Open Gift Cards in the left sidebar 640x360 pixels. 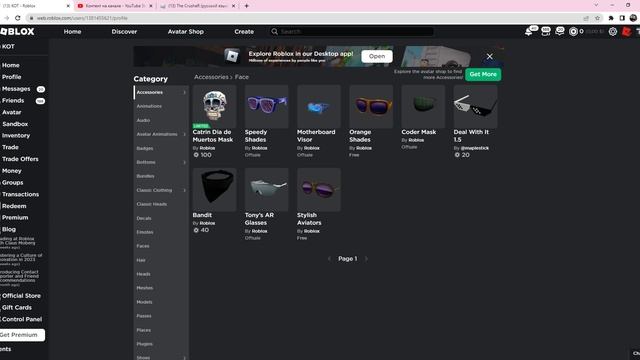(17, 308)
